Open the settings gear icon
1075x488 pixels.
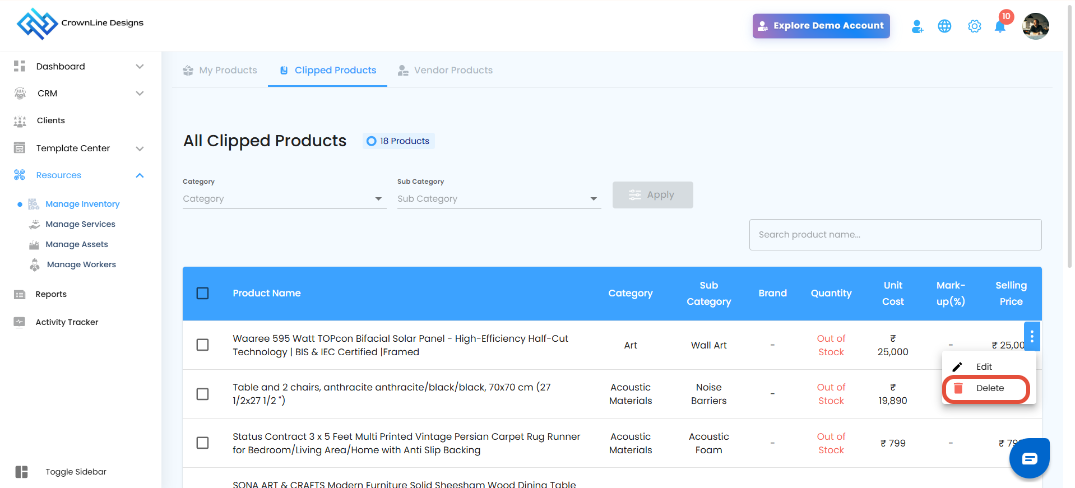(974, 26)
